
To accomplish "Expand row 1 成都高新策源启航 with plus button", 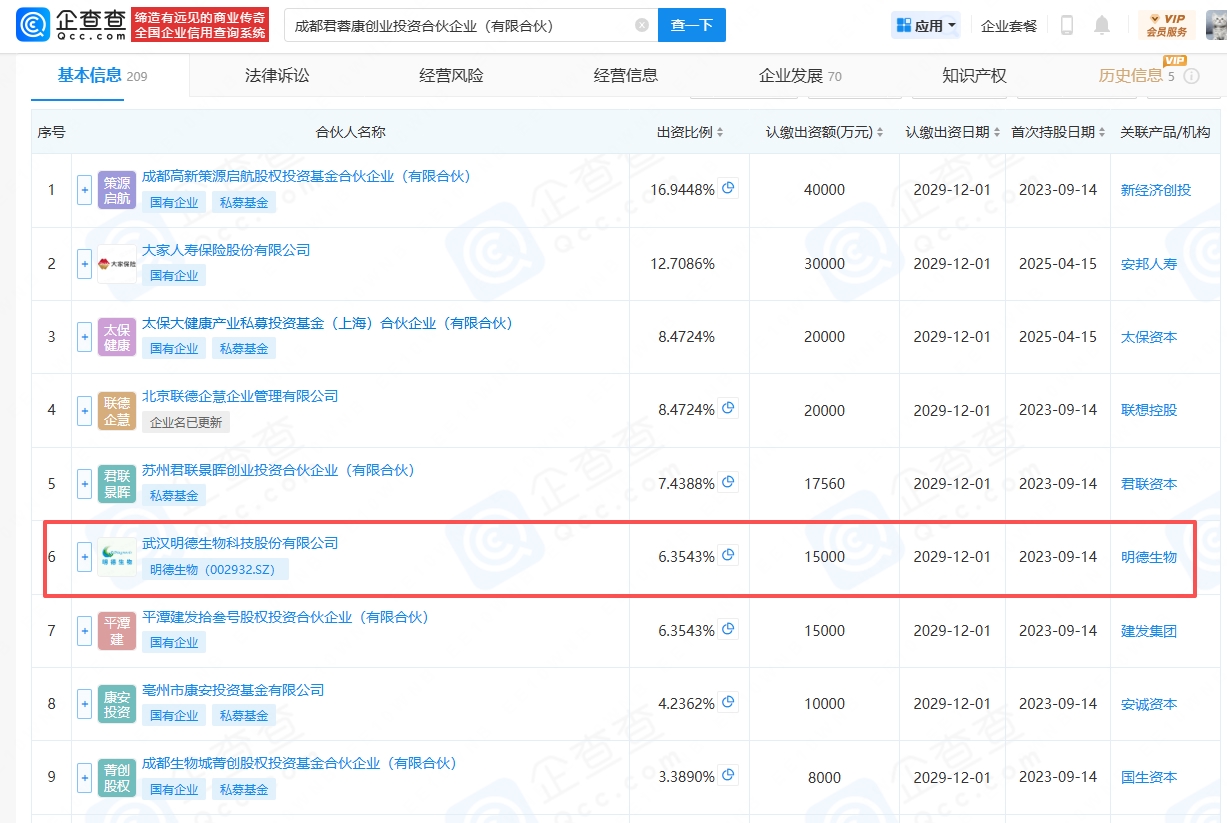I will click(85, 190).
